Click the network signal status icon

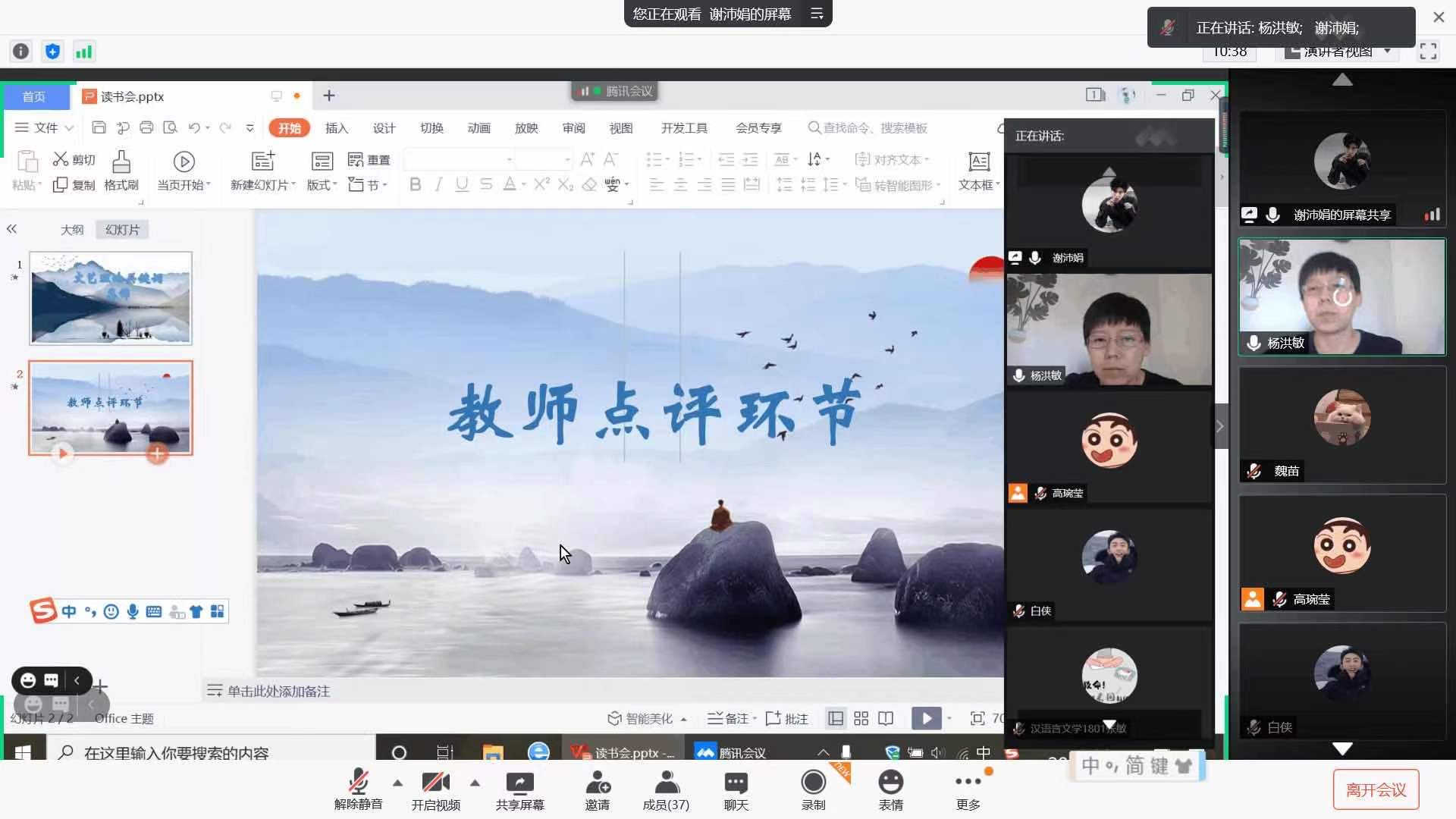(x=83, y=52)
